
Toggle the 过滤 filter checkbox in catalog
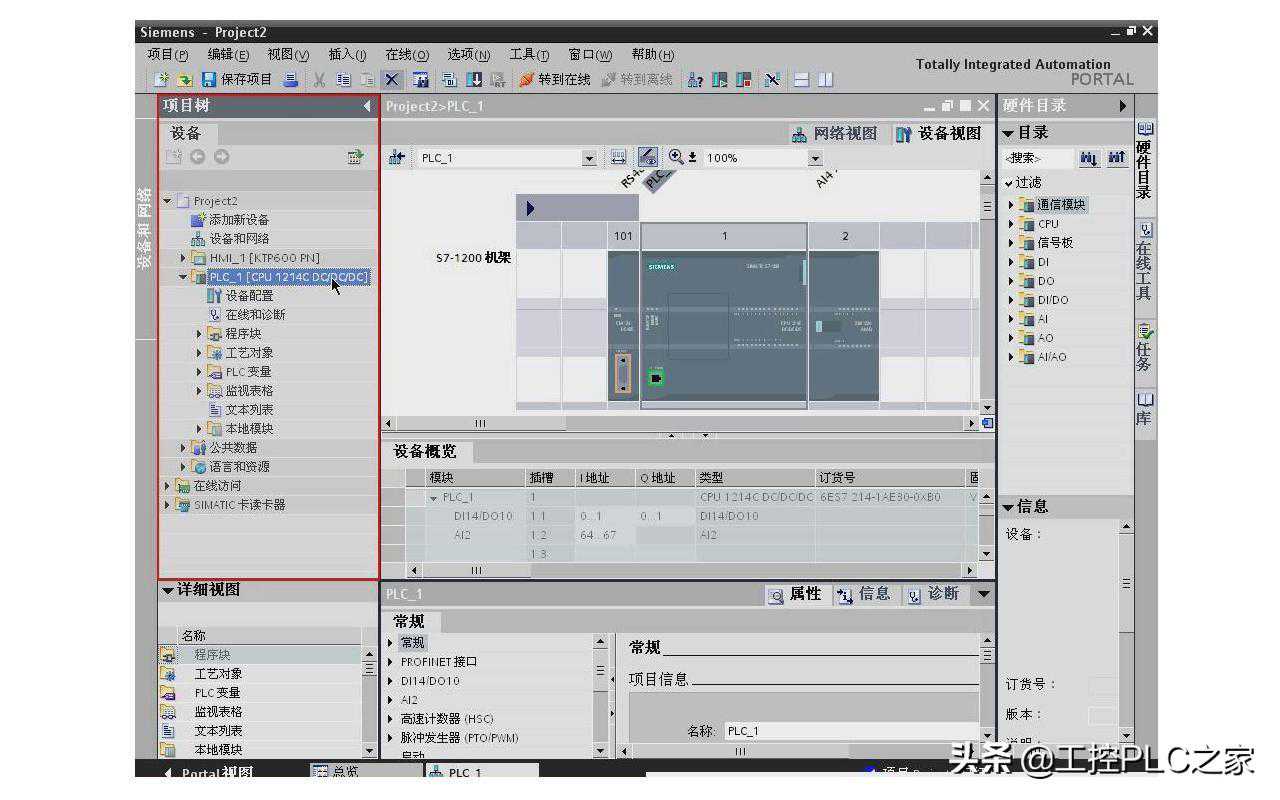click(x=1010, y=182)
